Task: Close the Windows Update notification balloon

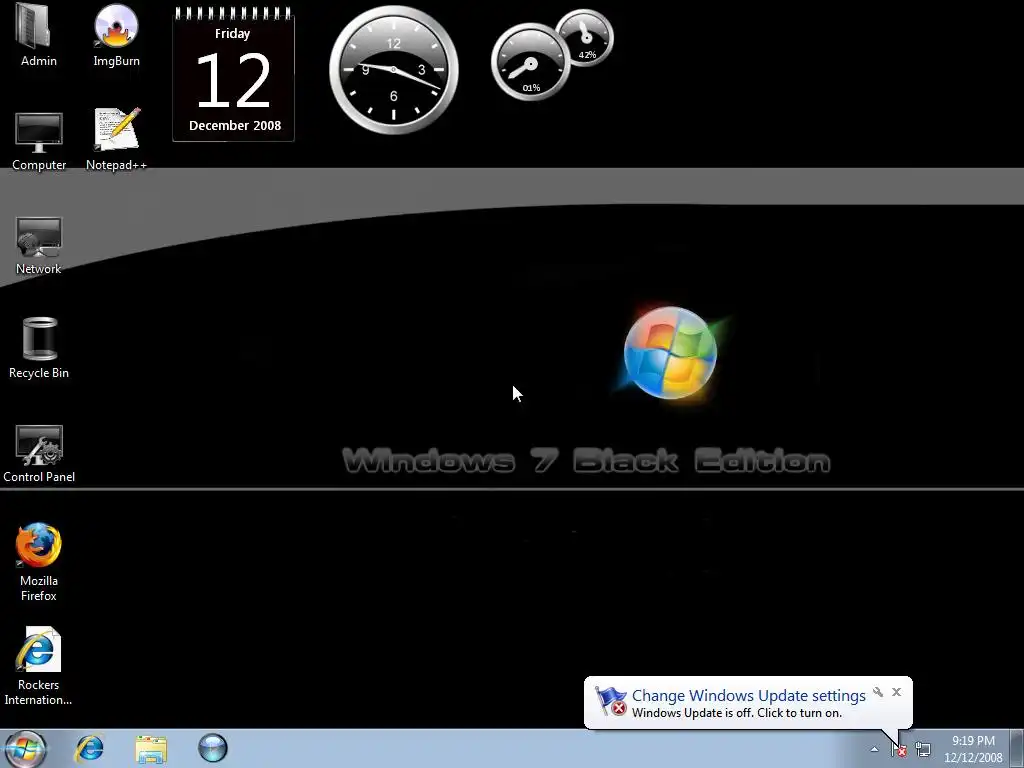Action: tap(897, 692)
